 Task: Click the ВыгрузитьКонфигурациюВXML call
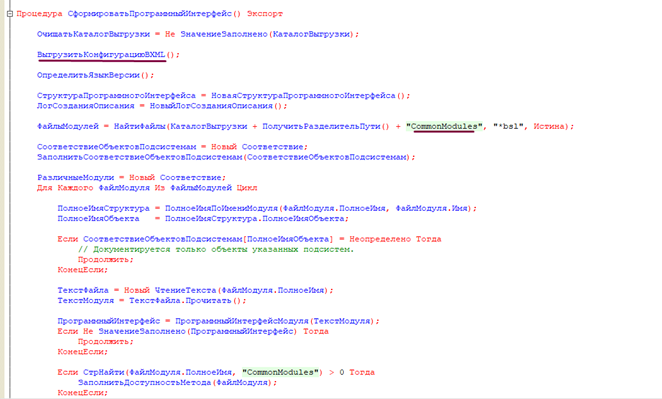[101, 54]
